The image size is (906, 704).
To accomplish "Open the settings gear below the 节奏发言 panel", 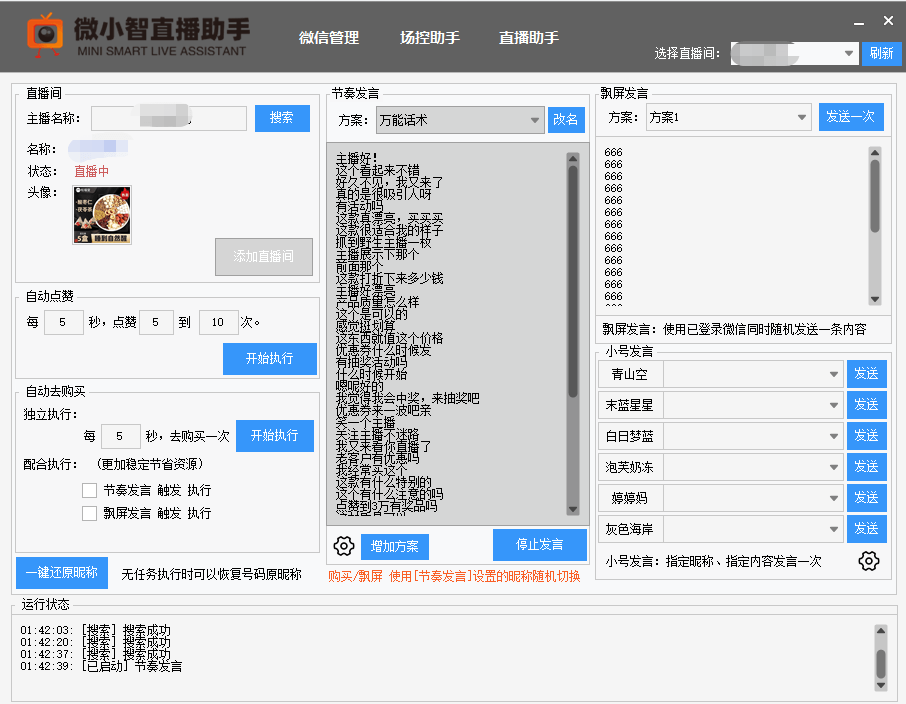I will point(344,546).
